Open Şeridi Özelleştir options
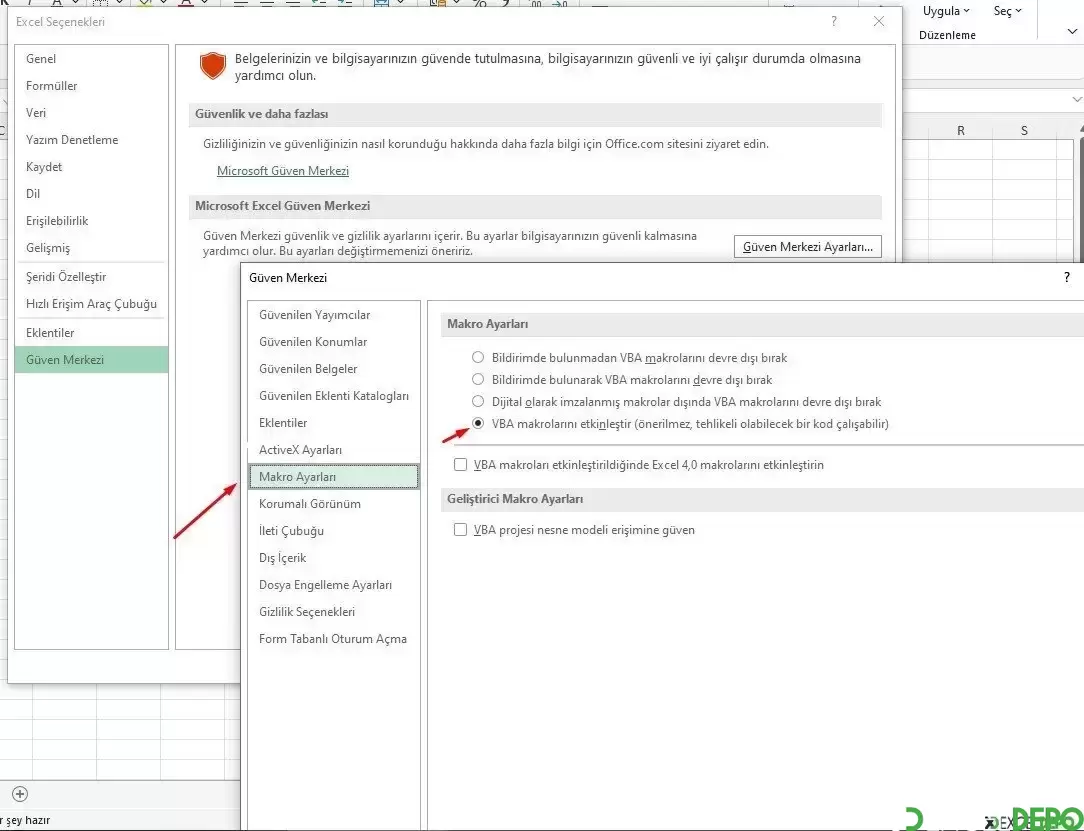 pyautogui.click(x=91, y=277)
